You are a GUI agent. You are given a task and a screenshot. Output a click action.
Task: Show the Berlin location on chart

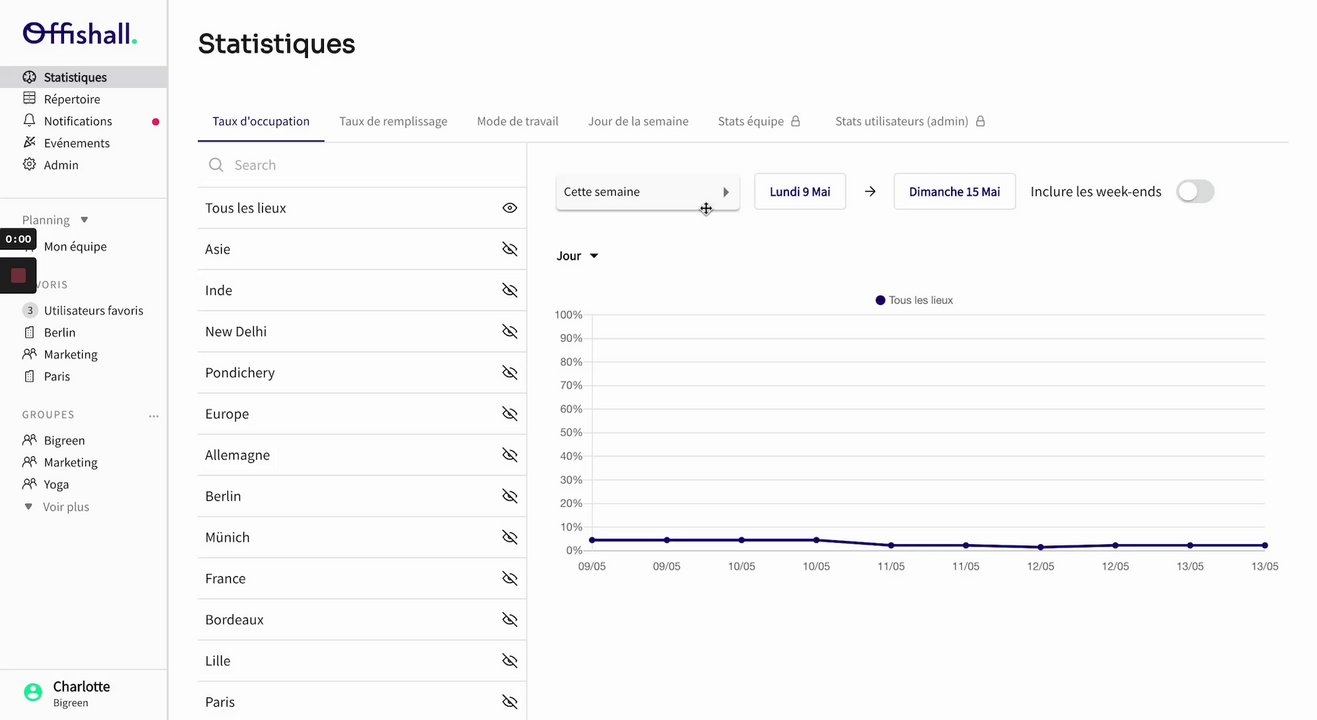click(x=510, y=496)
